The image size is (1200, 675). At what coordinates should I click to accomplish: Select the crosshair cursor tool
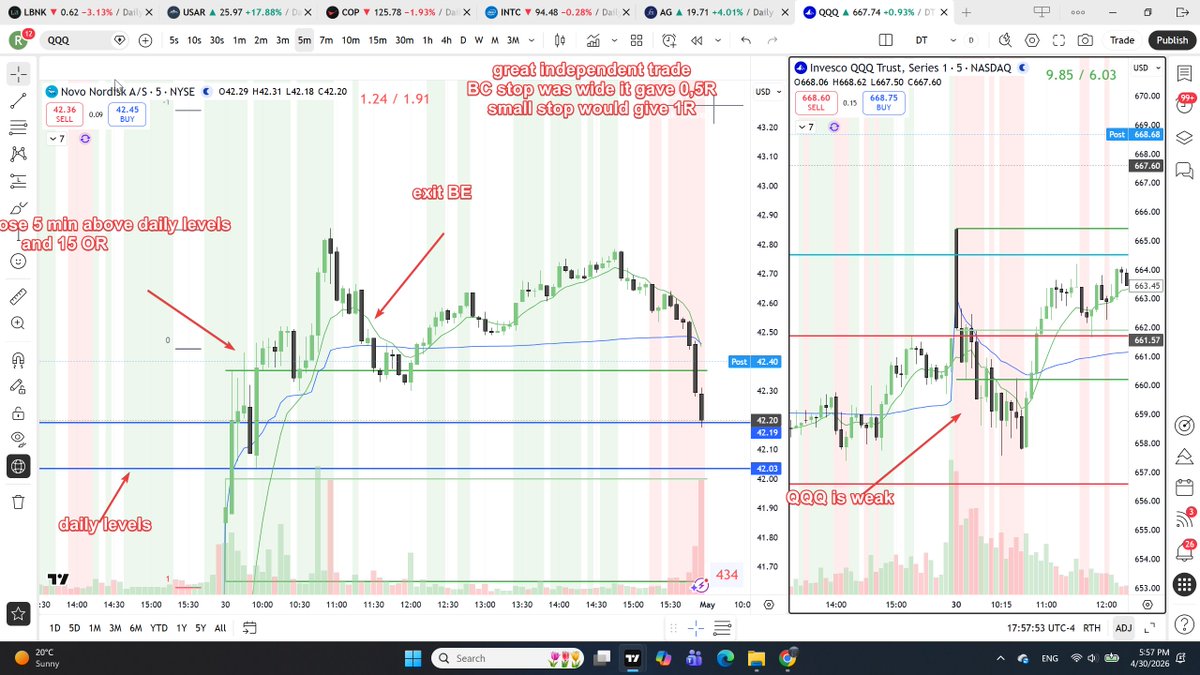[18, 75]
